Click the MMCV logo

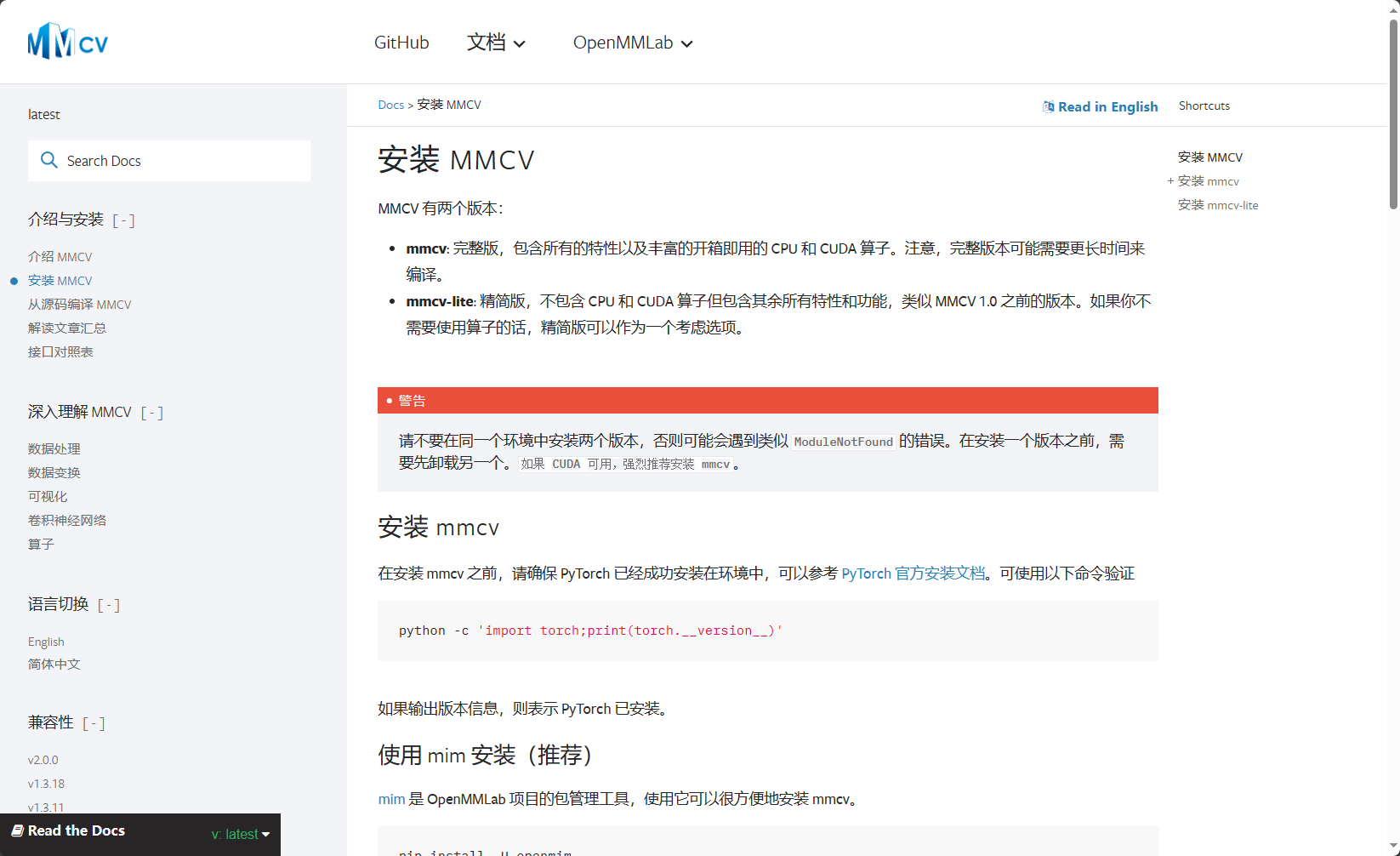[66, 39]
